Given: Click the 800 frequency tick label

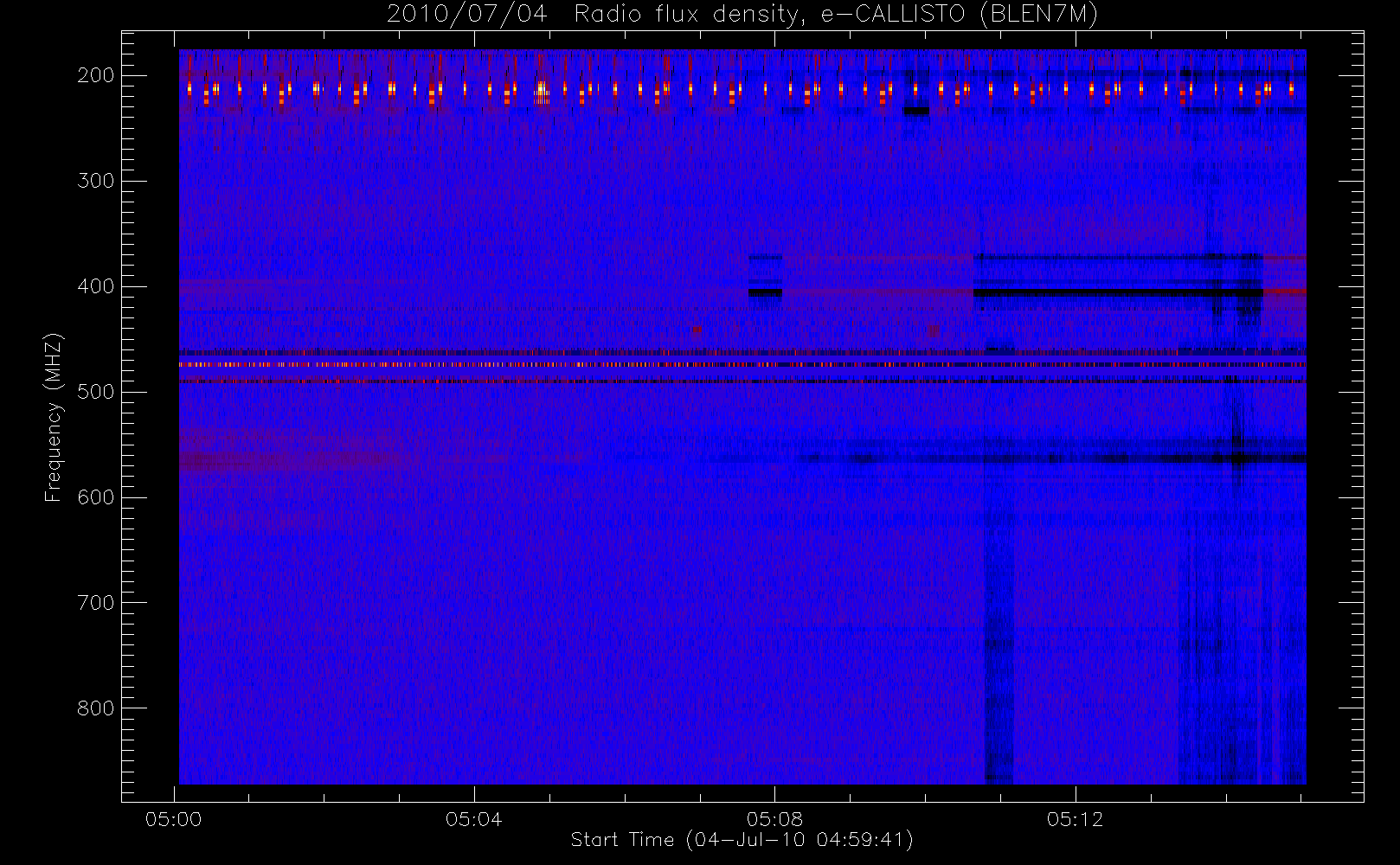Looking at the screenshot, I should point(96,708).
